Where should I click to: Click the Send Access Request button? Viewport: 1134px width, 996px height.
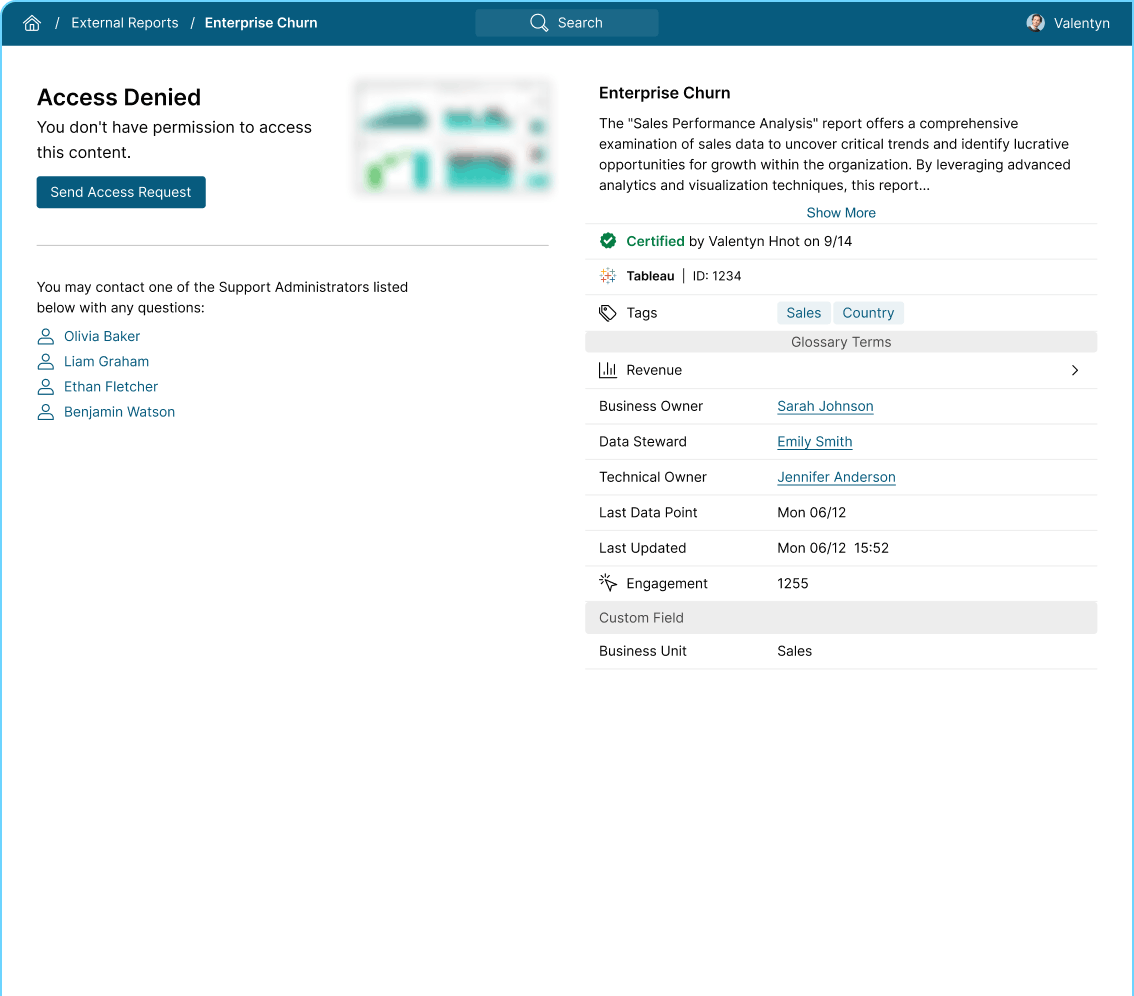click(120, 192)
